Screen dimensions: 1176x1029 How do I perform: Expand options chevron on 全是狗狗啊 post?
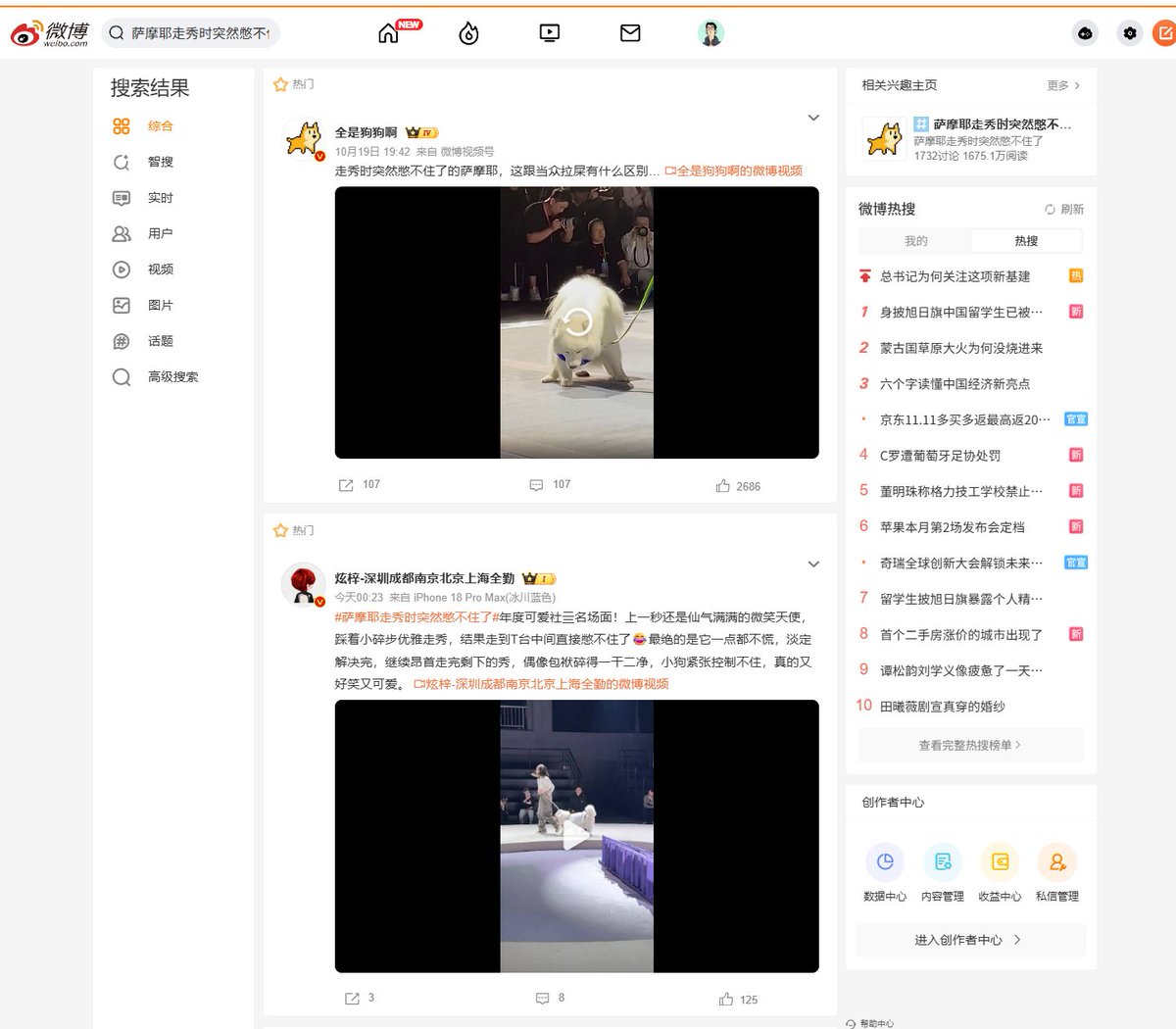click(813, 118)
